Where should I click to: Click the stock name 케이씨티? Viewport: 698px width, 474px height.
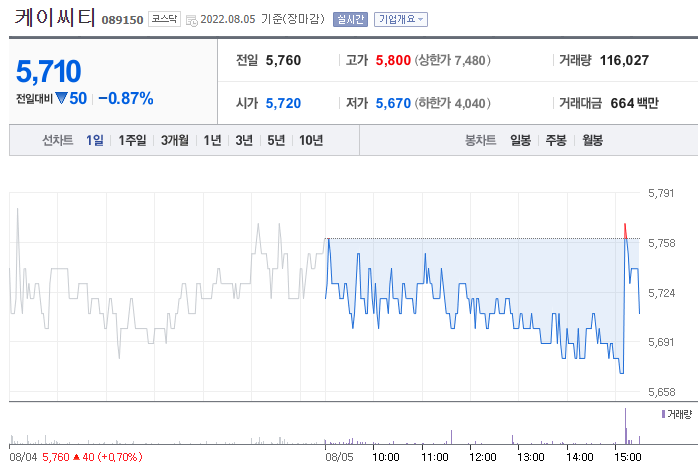(55, 17)
